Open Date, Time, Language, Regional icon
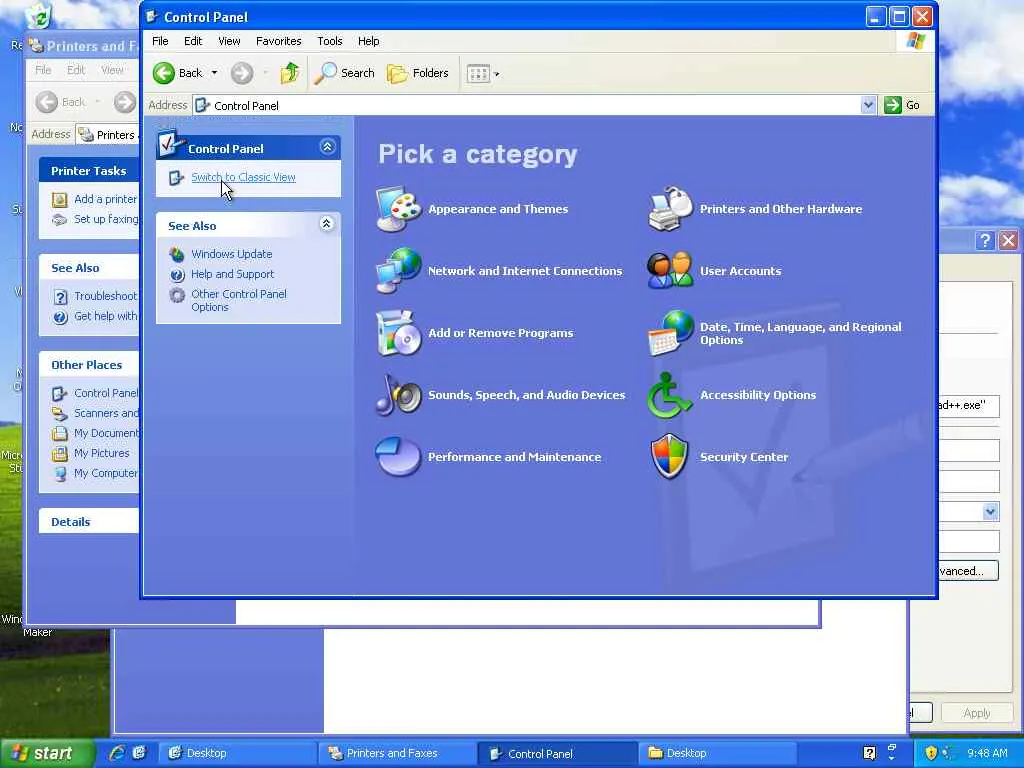The width and height of the screenshot is (1024, 768). tap(670, 333)
